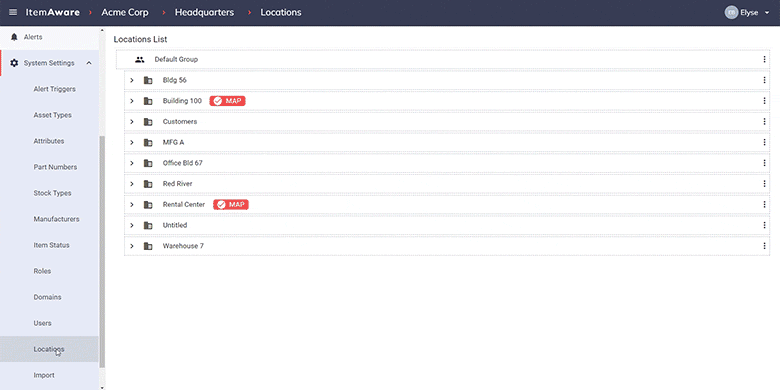The height and width of the screenshot is (390, 780).
Task: Open the hamburger navigation menu
Action: 13,12
